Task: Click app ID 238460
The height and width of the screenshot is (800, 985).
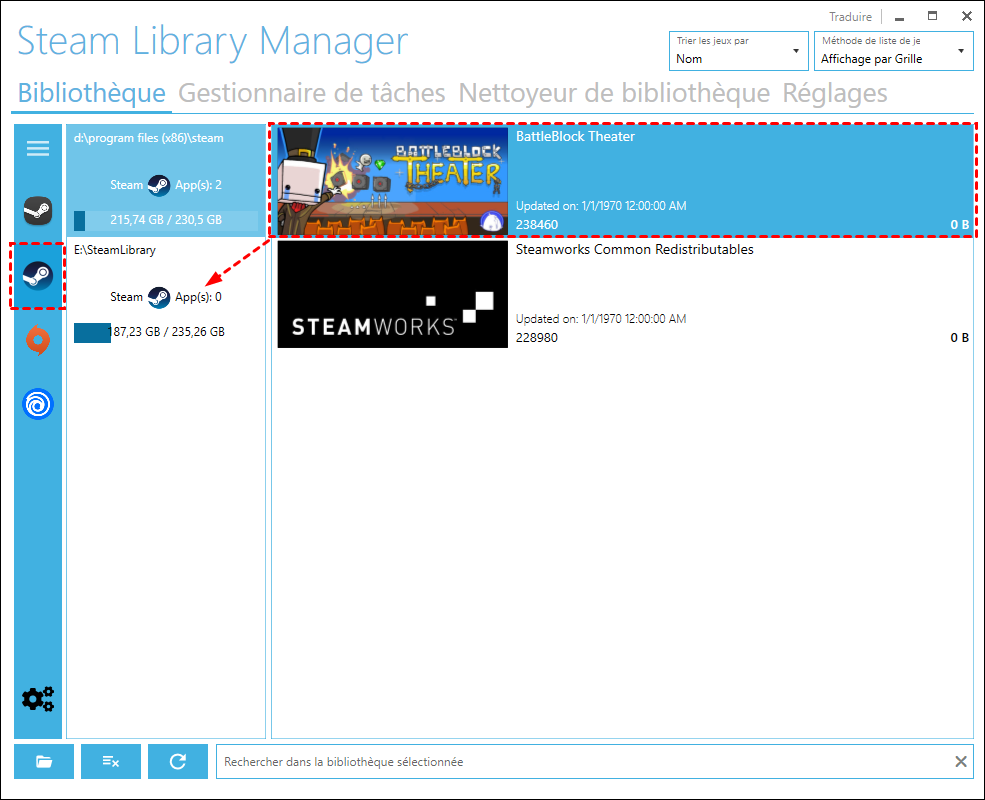Action: tap(536, 224)
